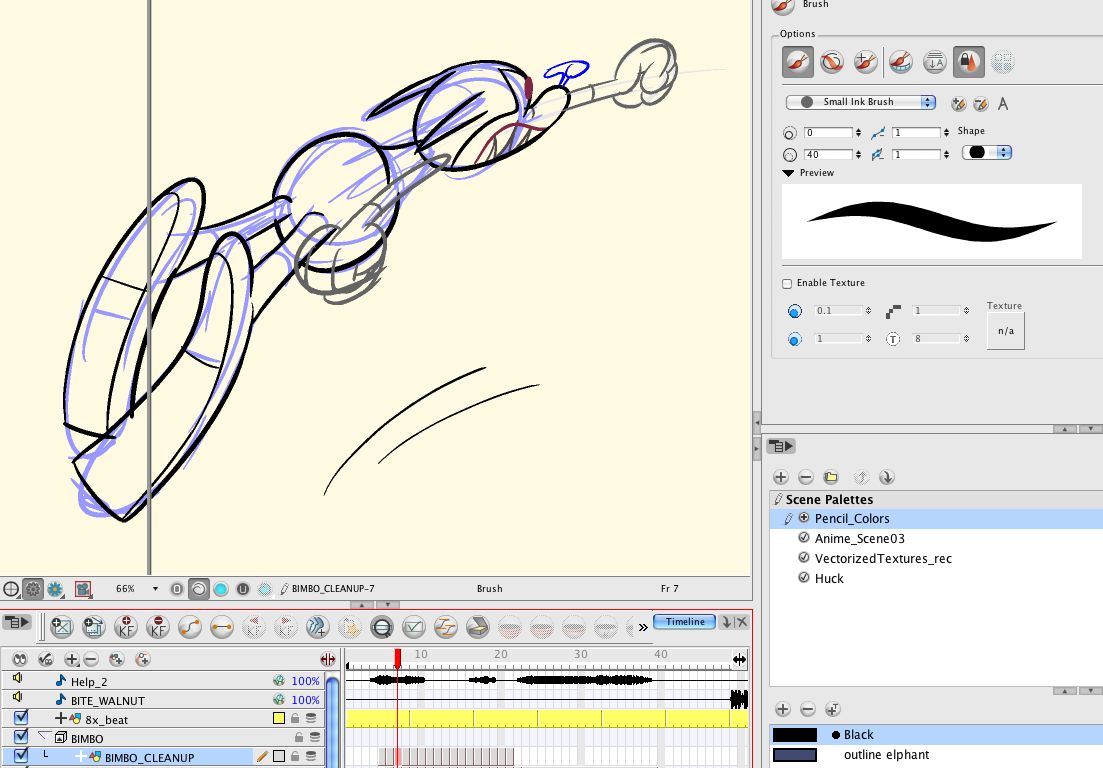The height and width of the screenshot is (768, 1103).
Task: Click the palette folder import icon
Action: 831,477
